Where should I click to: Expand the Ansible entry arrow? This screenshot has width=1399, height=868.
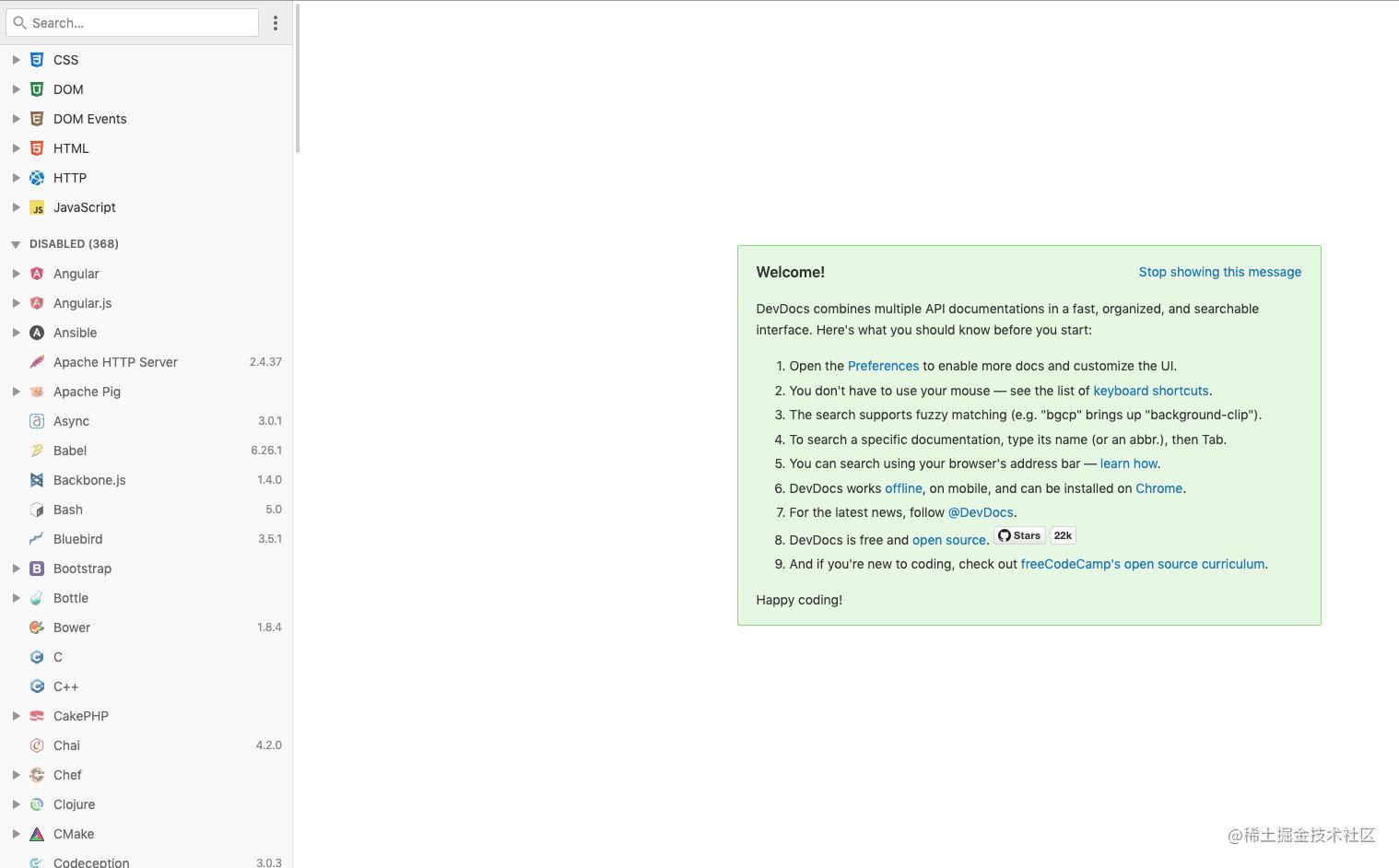point(16,333)
